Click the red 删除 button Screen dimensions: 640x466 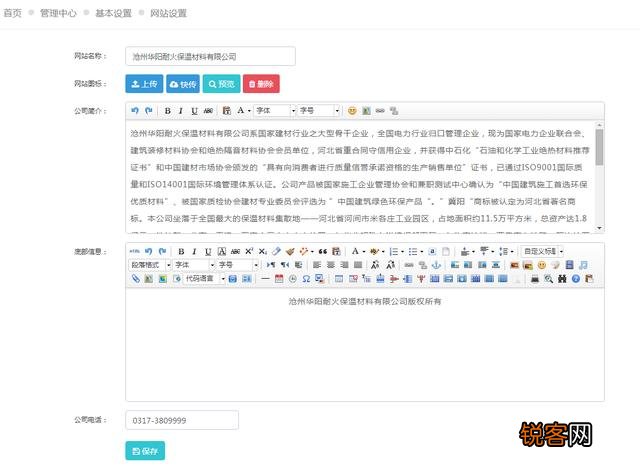point(261,84)
